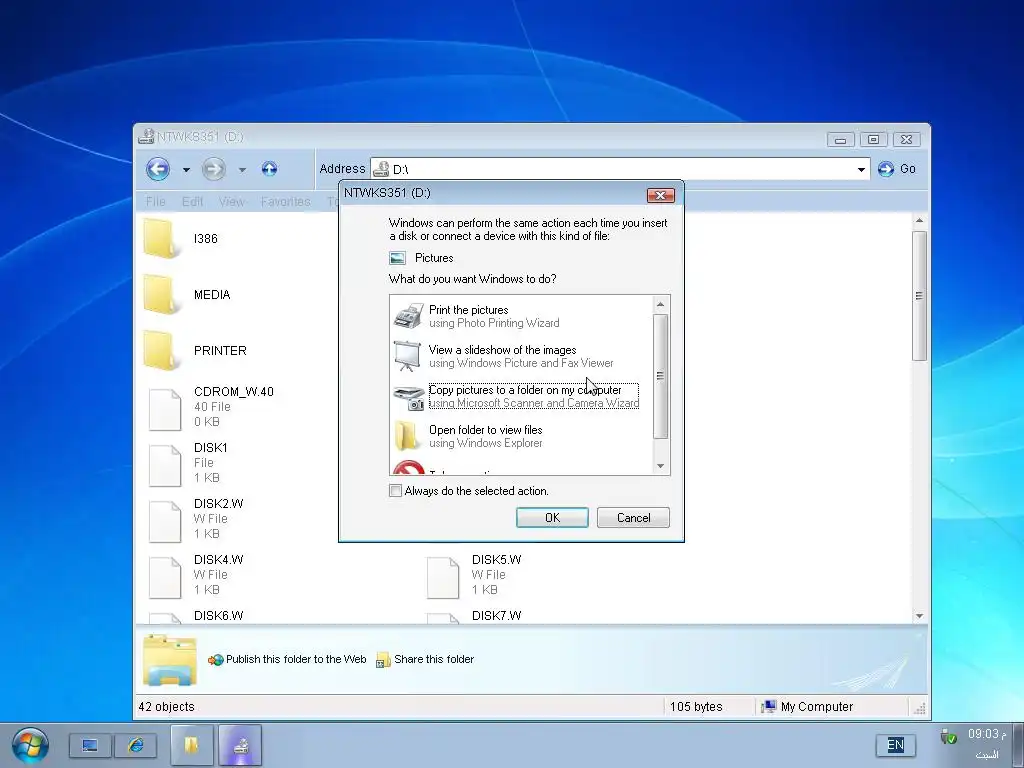Viewport: 1024px width, 768px height.
Task: Select the CDROM_W.40 file icon
Action: point(165,409)
